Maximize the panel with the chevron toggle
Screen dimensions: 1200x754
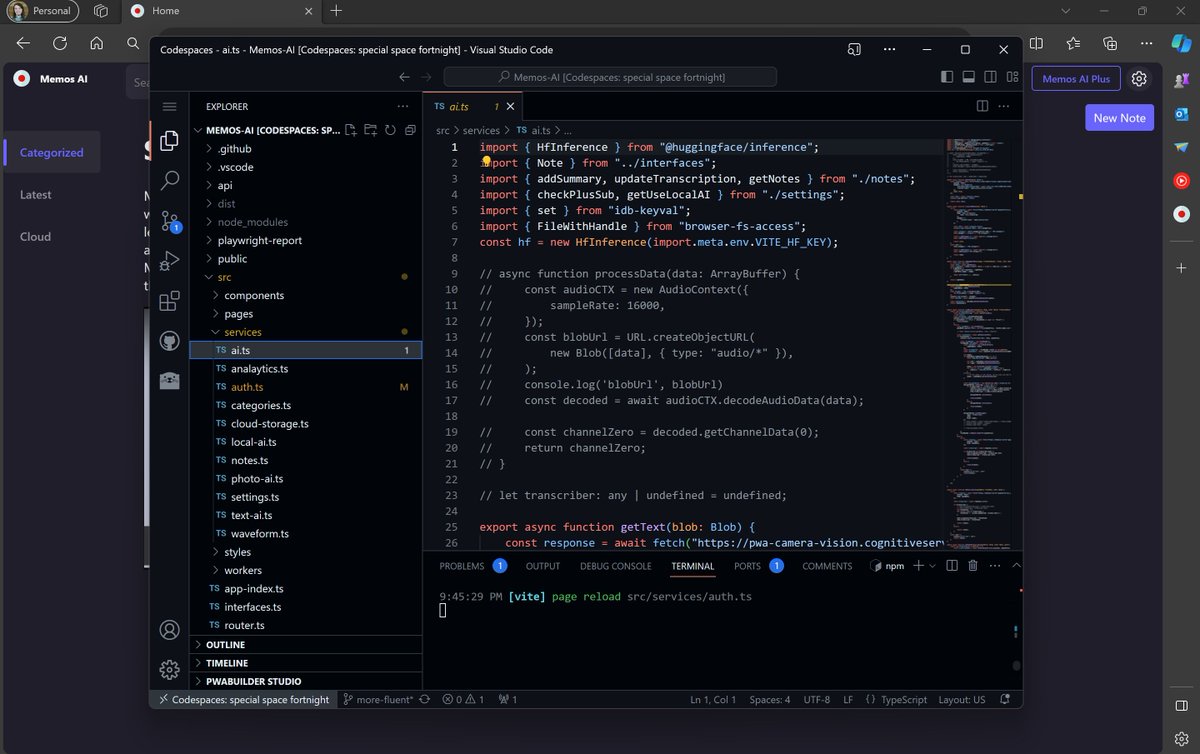1016,565
